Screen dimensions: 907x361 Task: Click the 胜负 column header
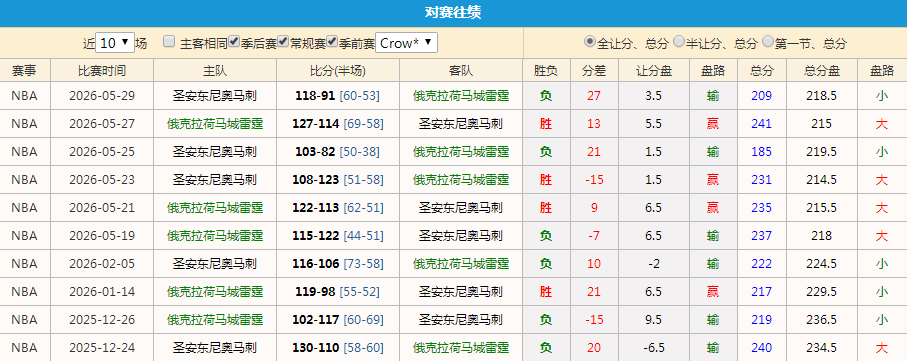pyautogui.click(x=546, y=71)
